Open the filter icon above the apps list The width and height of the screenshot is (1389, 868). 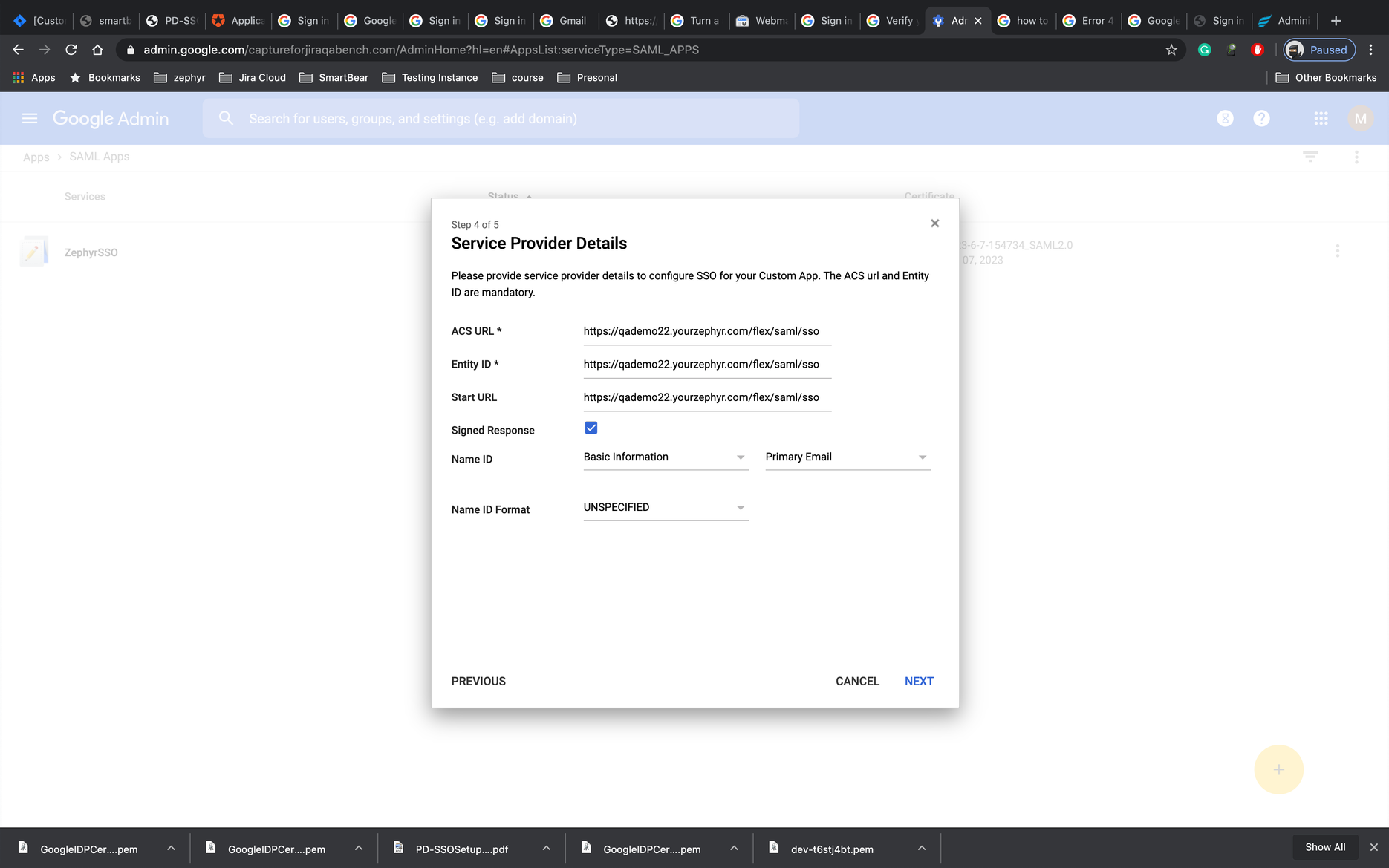[x=1310, y=157]
